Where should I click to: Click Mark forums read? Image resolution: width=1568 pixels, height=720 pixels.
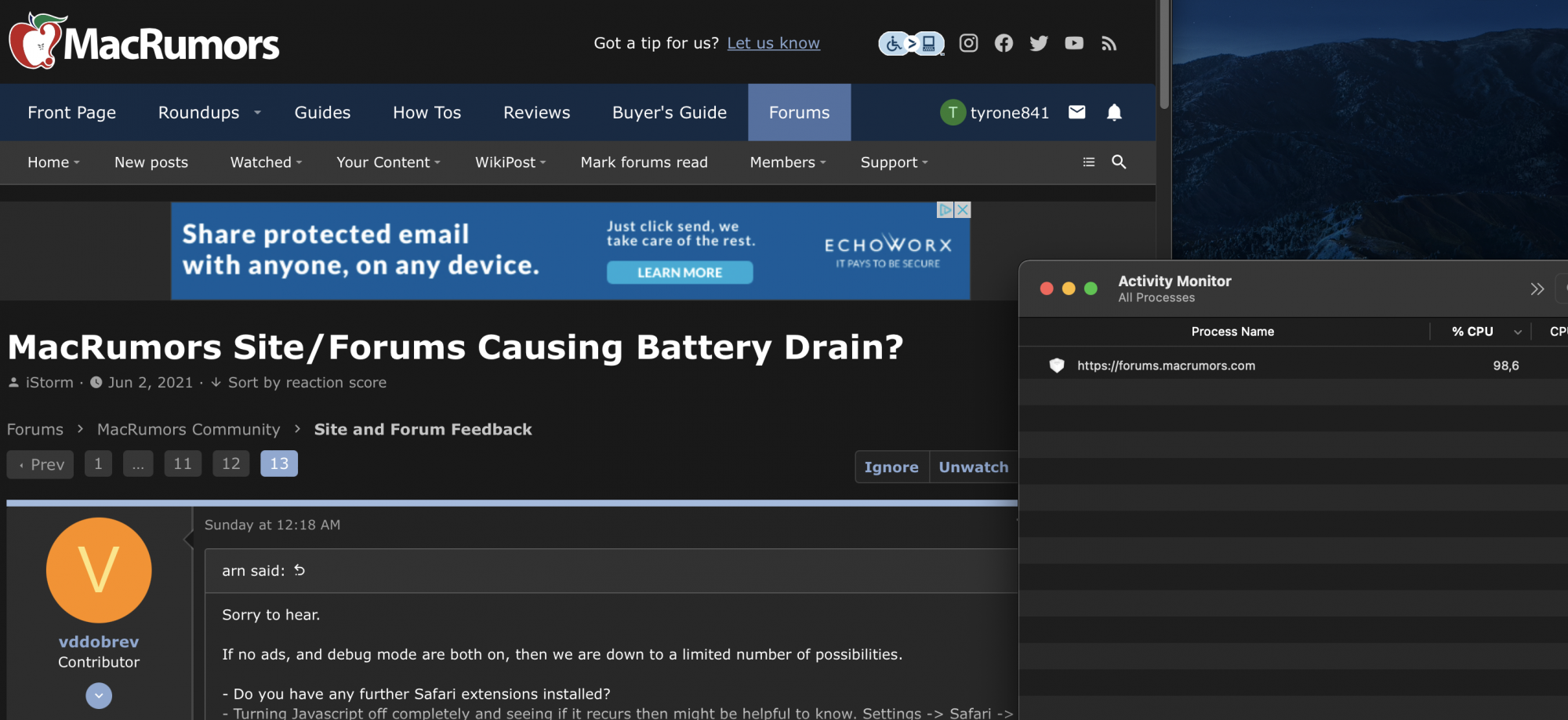point(644,162)
